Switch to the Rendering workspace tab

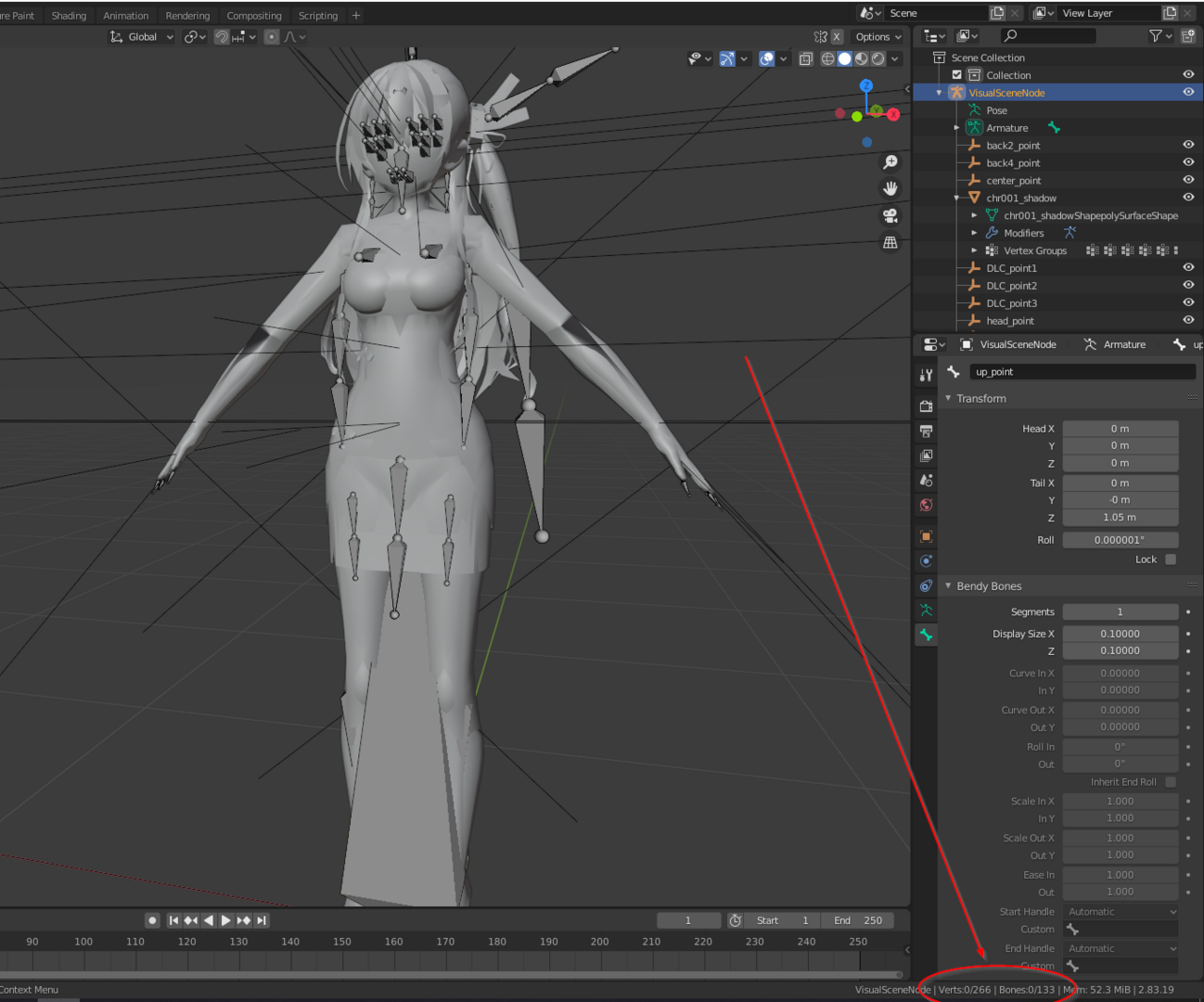(x=187, y=16)
